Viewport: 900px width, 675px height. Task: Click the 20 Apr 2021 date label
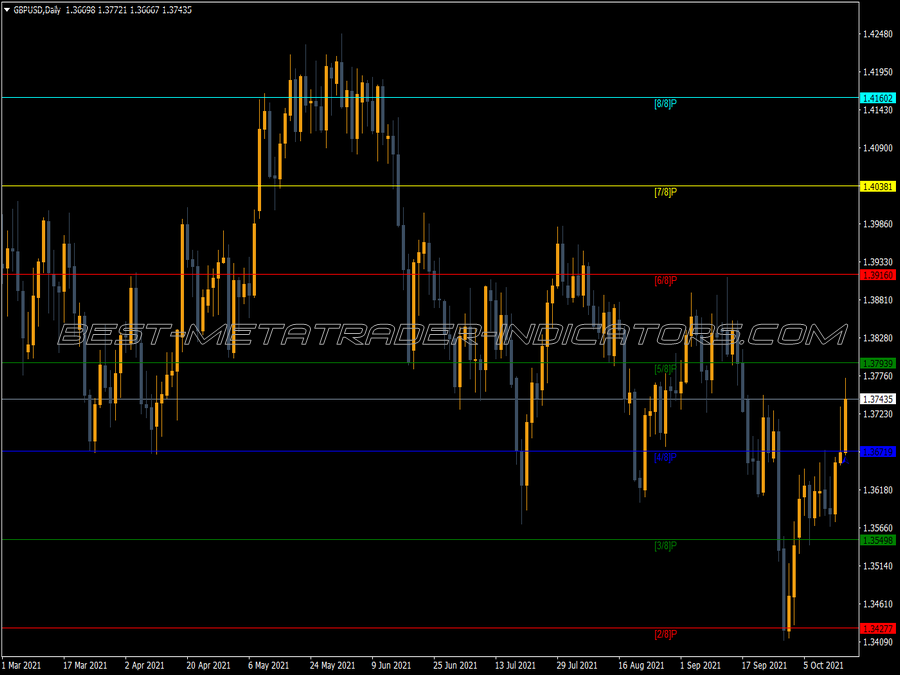208,665
